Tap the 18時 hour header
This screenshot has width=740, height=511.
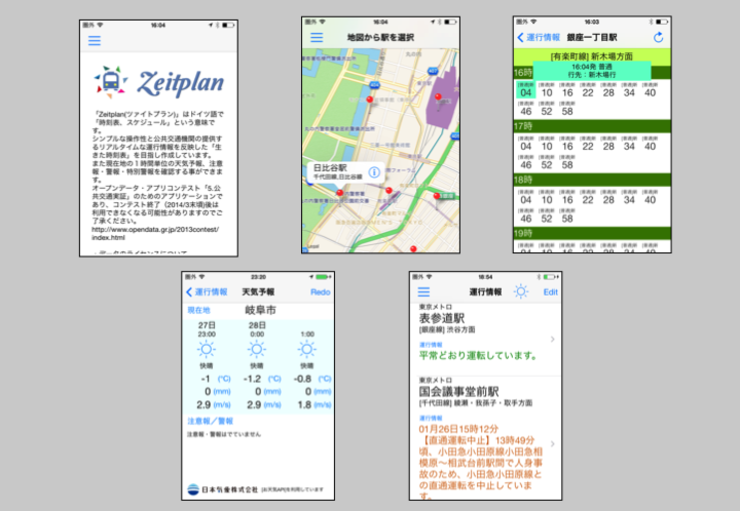(x=592, y=180)
